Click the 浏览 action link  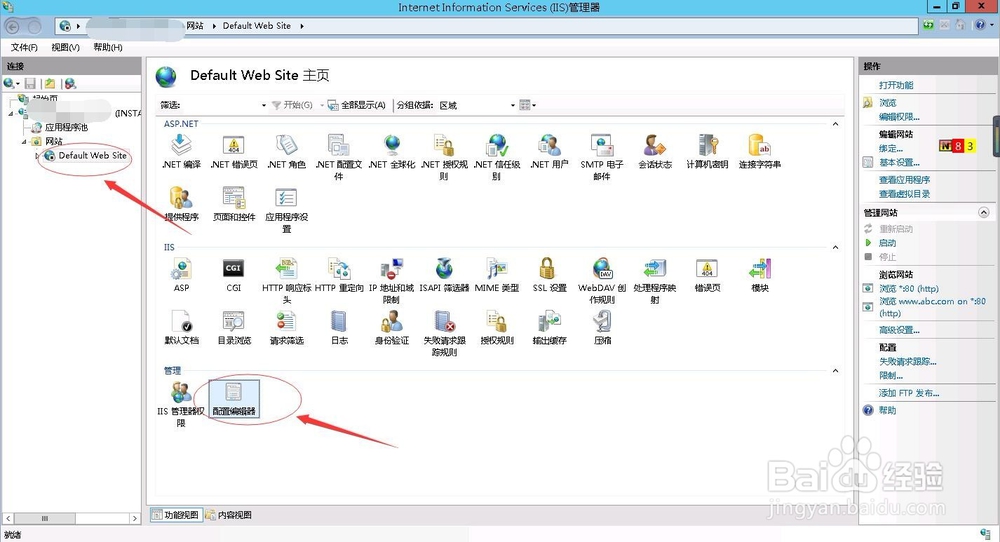888,103
